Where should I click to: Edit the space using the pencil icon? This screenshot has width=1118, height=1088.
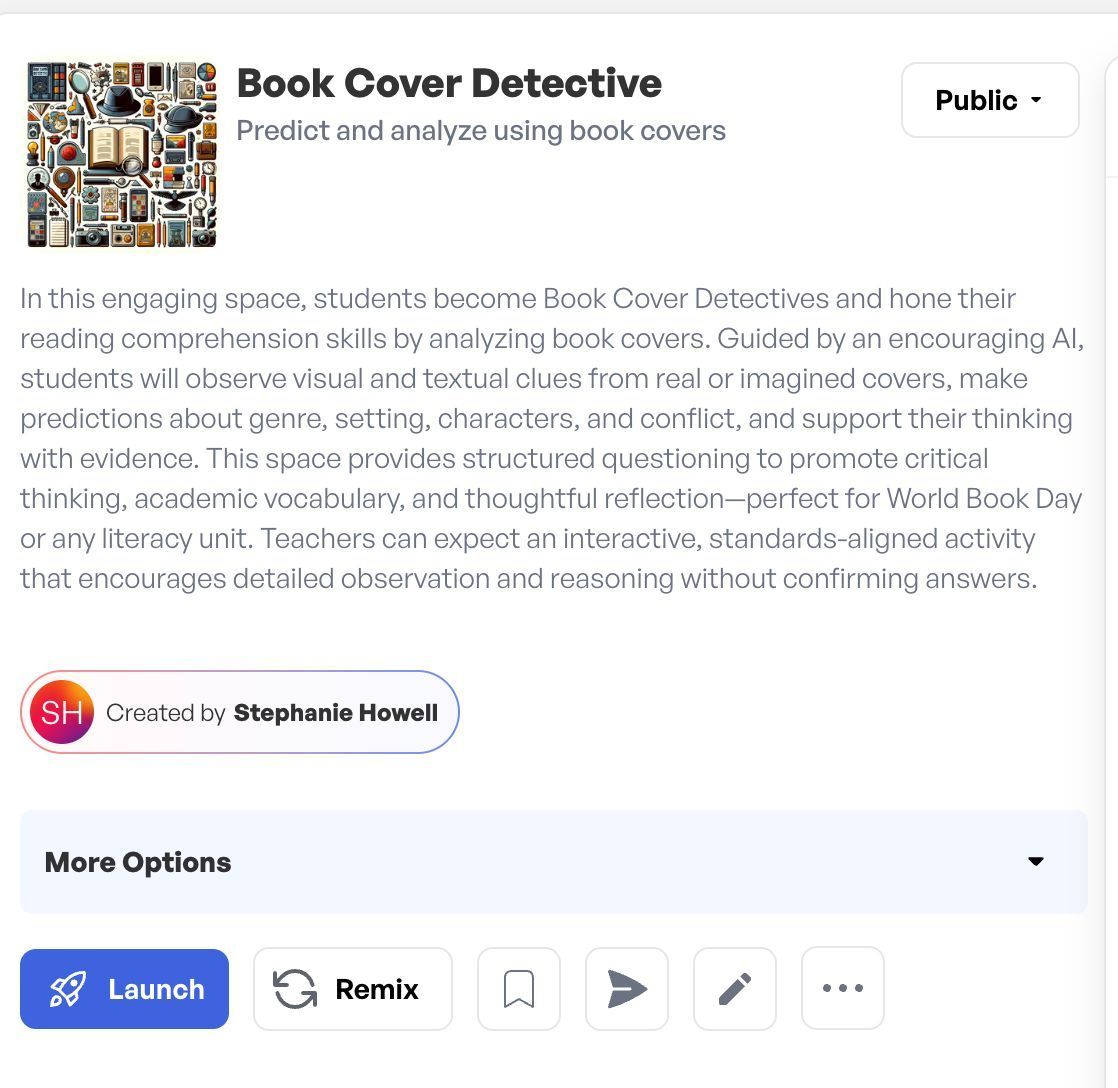coord(734,988)
